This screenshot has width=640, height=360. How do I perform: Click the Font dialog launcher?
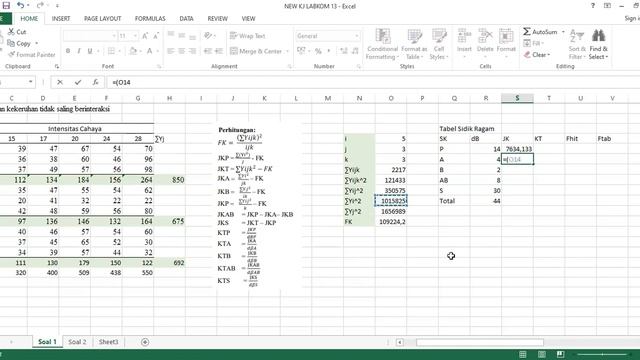coord(159,67)
